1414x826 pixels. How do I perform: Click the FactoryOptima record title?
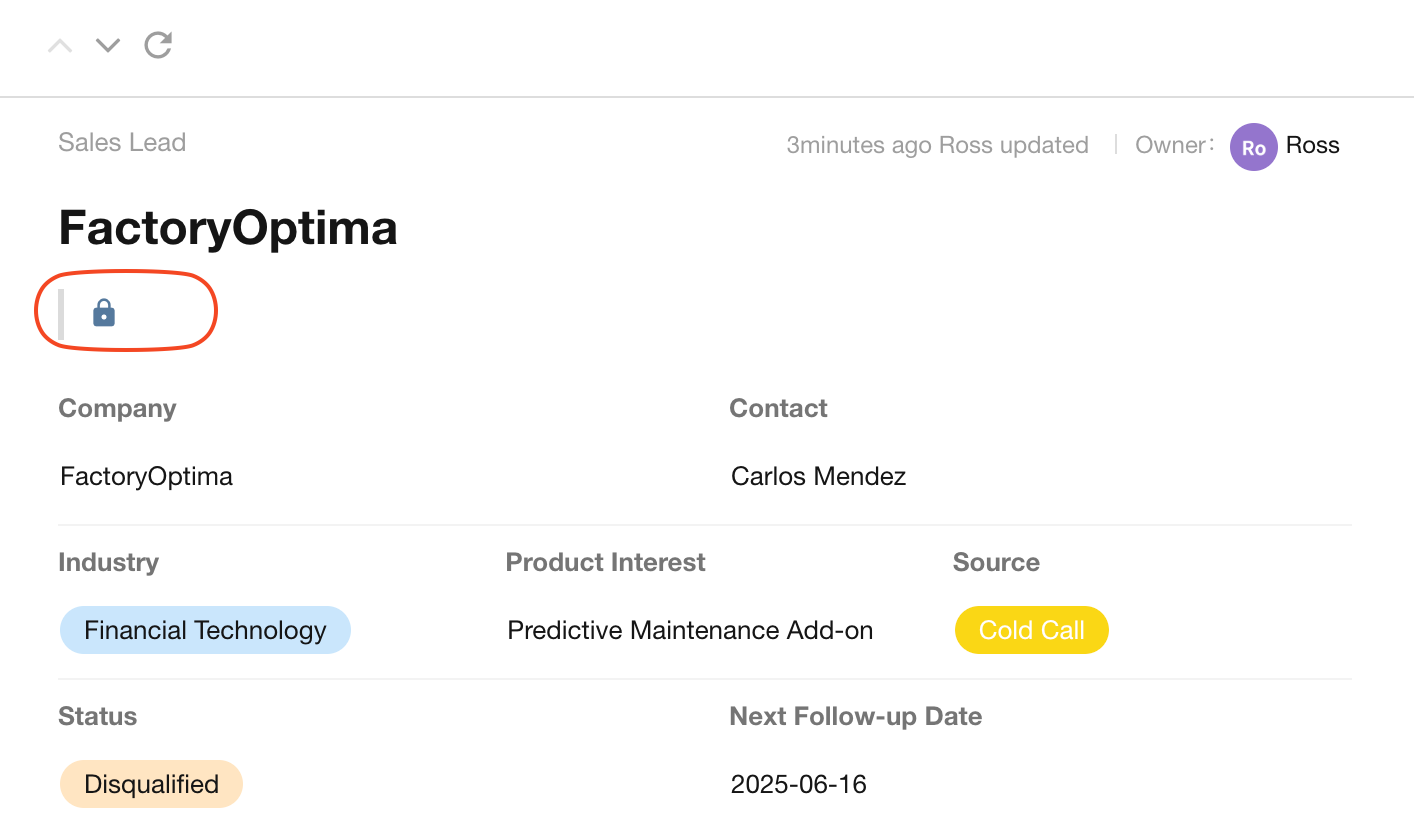point(228,228)
